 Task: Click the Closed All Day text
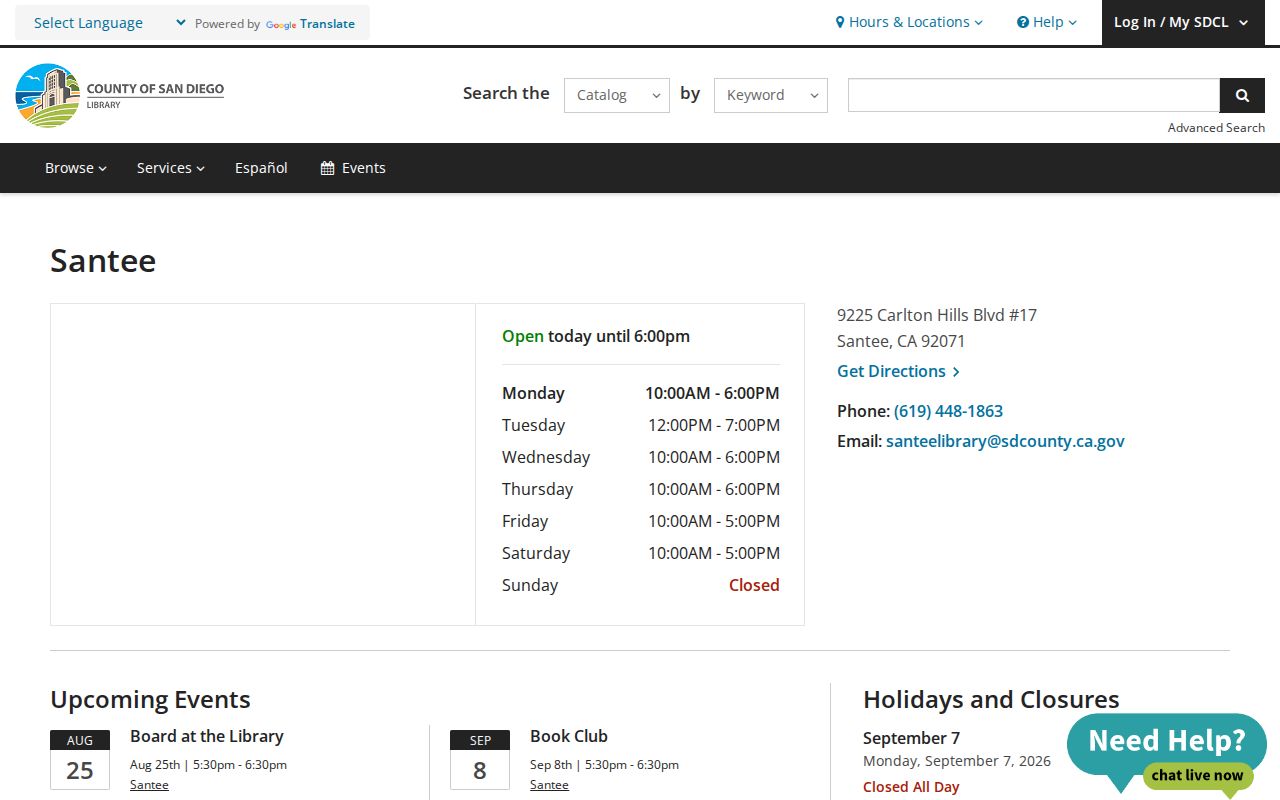coord(911,787)
